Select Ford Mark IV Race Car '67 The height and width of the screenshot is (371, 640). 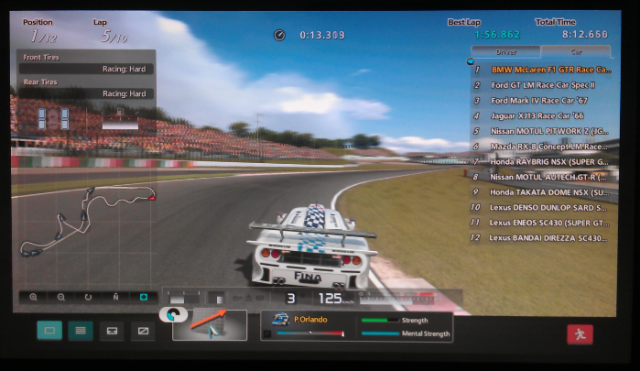coord(542,100)
